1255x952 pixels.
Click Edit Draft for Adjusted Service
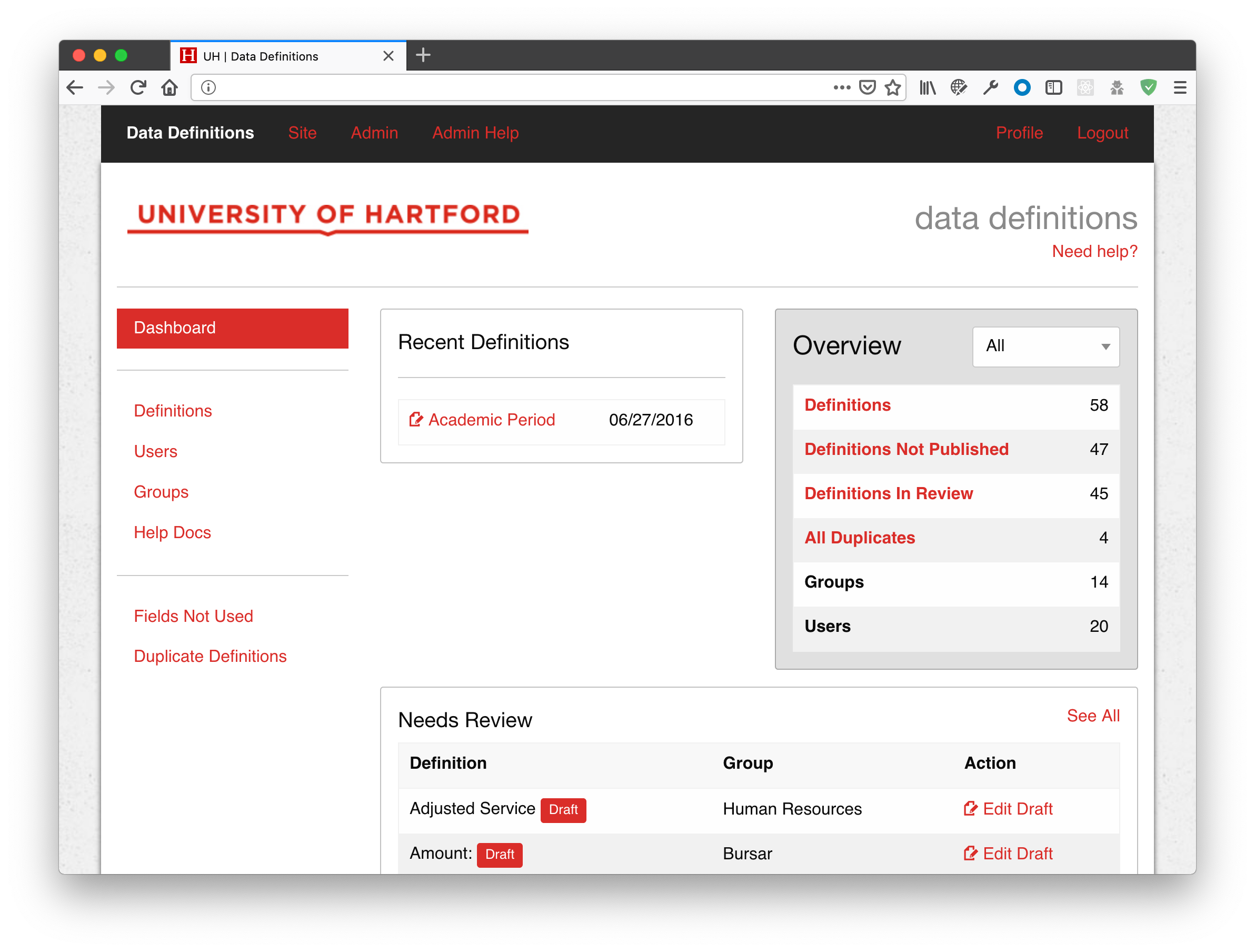tap(1017, 809)
